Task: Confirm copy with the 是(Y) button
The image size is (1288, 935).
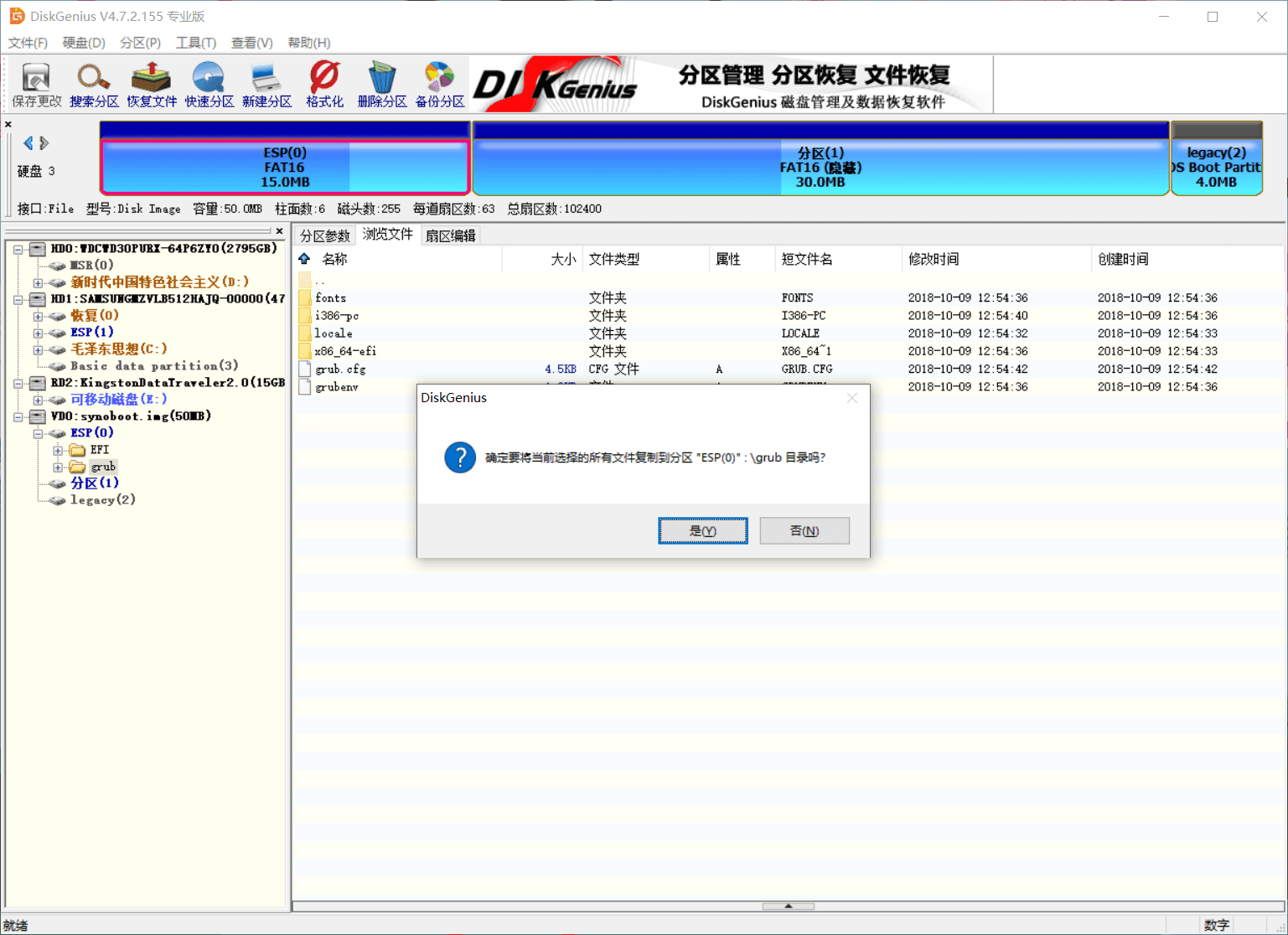Action: point(702,530)
